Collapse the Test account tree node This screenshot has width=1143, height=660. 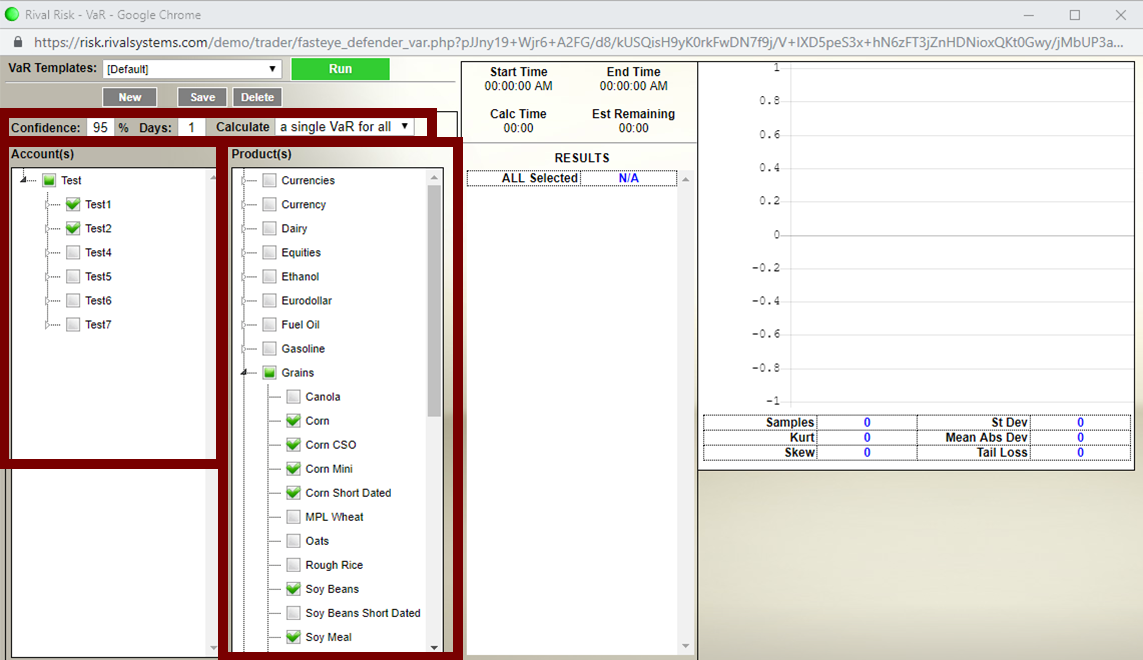coord(25,181)
